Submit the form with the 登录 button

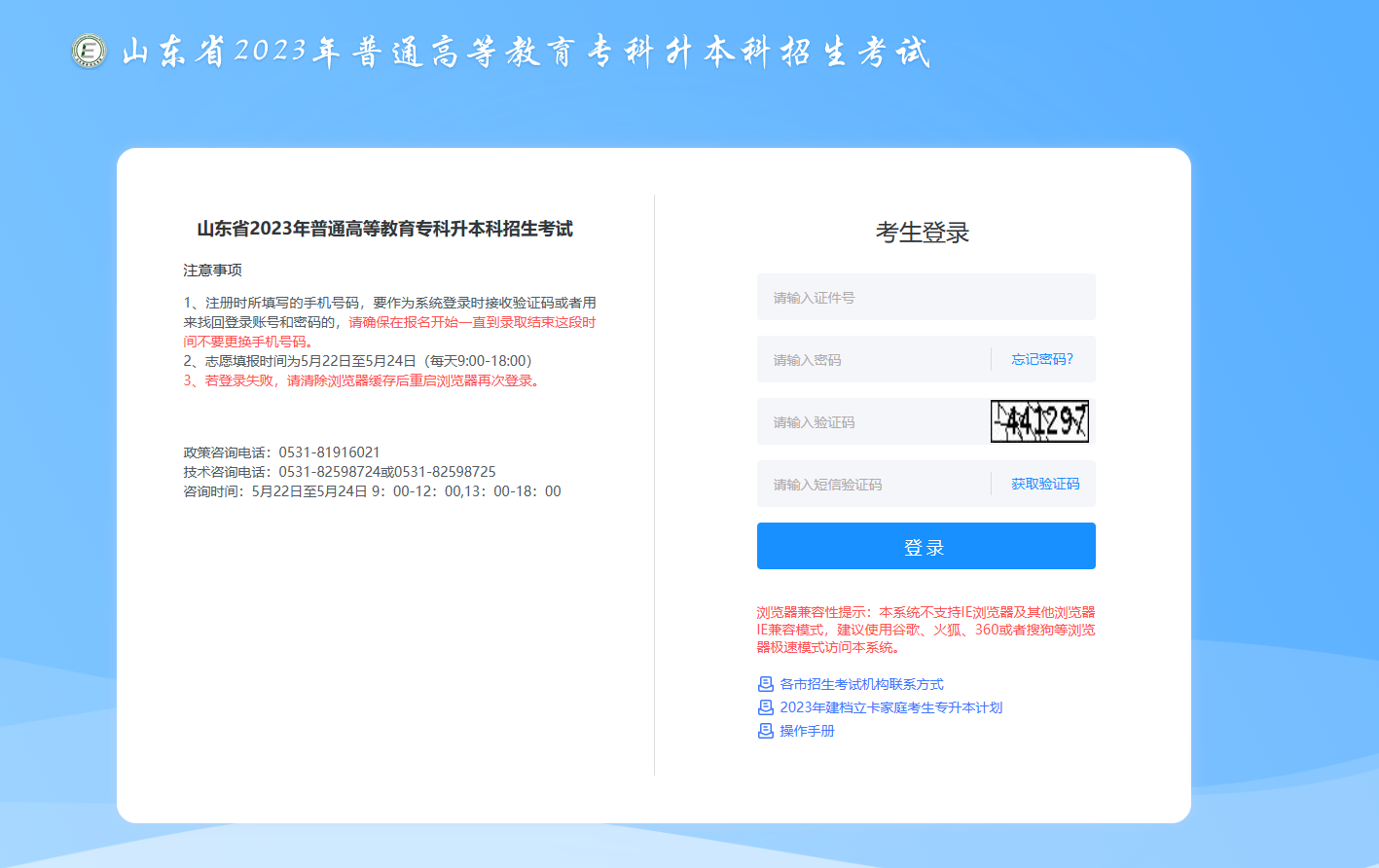click(926, 546)
